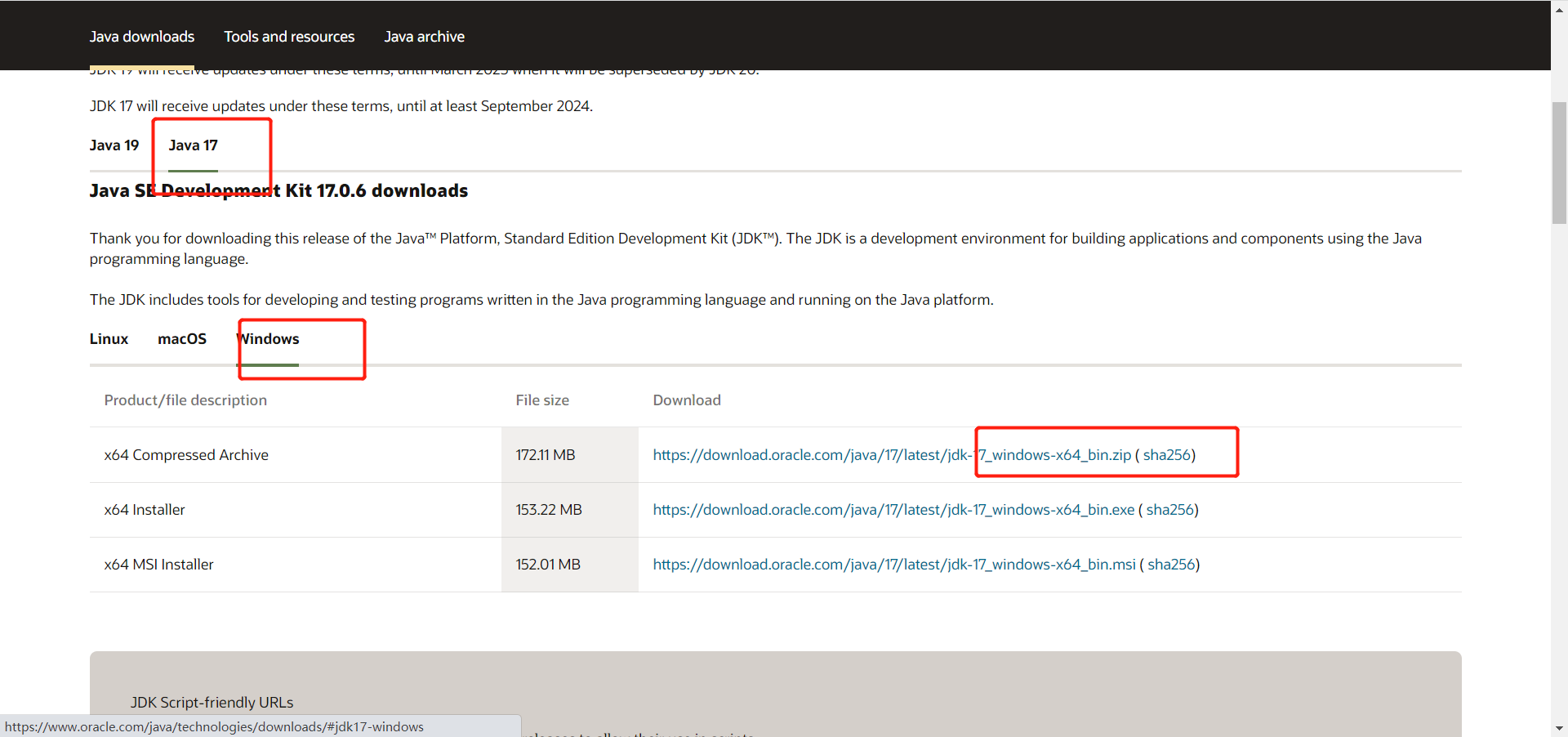This screenshot has width=1568, height=737.
Task: Click the Product/file description column header
Action: pyautogui.click(x=185, y=400)
